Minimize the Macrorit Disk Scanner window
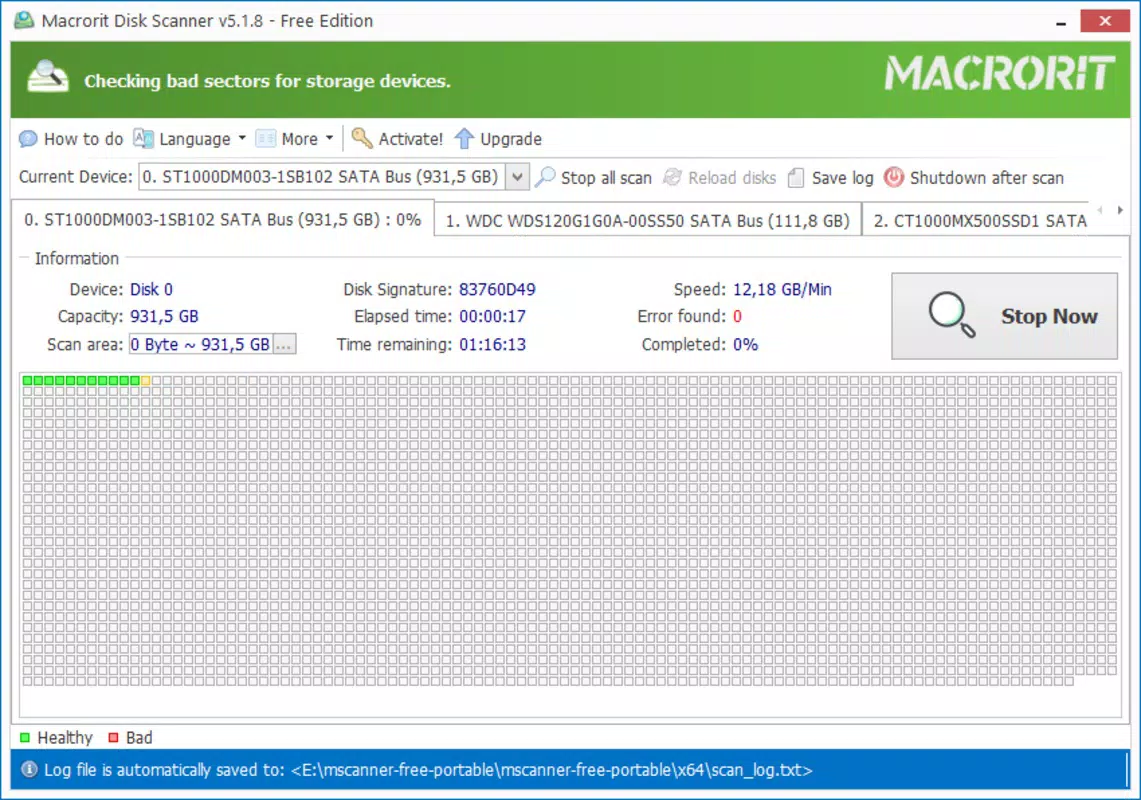 (1061, 21)
